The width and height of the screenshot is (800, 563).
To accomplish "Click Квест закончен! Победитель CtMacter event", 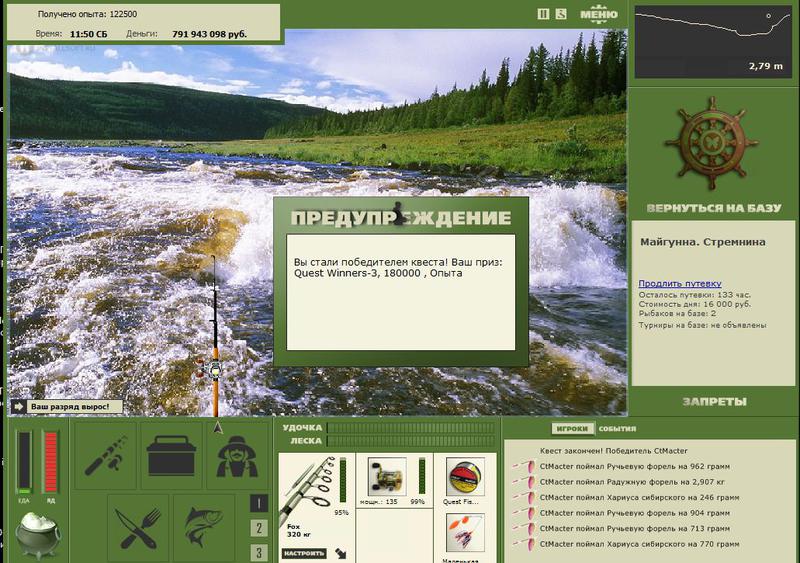I will pyautogui.click(x=613, y=451).
